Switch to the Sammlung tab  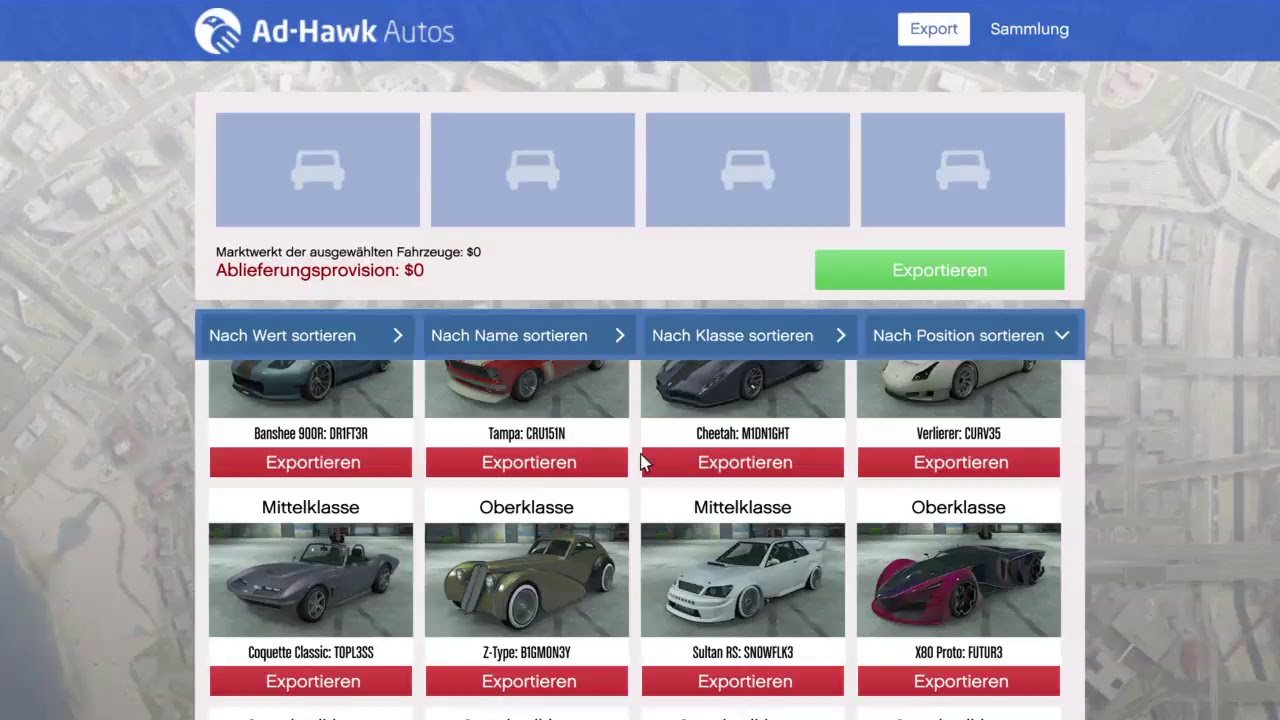tap(1029, 29)
